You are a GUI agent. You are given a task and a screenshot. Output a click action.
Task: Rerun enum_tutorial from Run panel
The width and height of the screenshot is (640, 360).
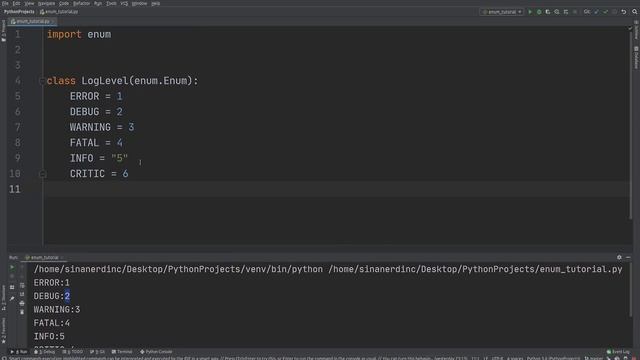click(x=12, y=267)
